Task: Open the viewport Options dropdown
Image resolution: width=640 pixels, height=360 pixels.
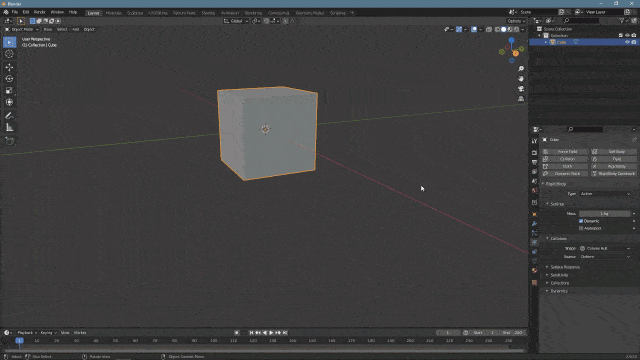Action: tap(516, 21)
